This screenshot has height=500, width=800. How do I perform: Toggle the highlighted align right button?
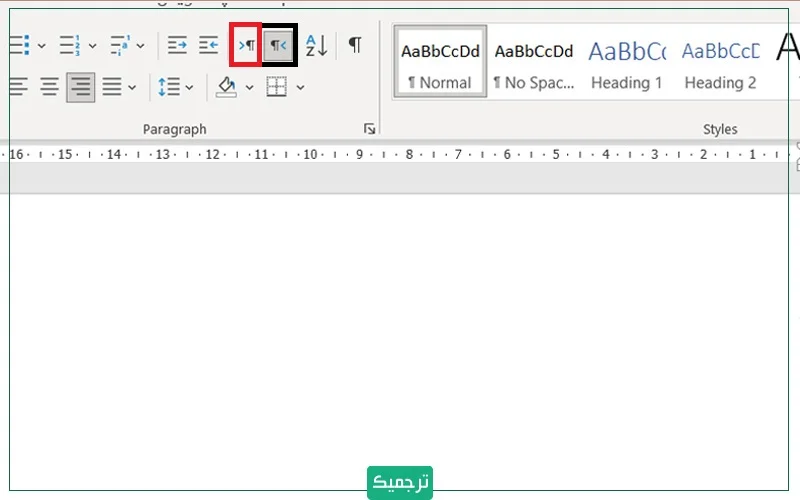(80, 88)
